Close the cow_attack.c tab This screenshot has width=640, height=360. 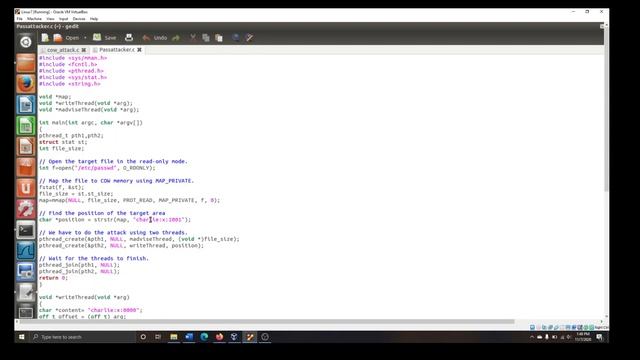[84, 50]
